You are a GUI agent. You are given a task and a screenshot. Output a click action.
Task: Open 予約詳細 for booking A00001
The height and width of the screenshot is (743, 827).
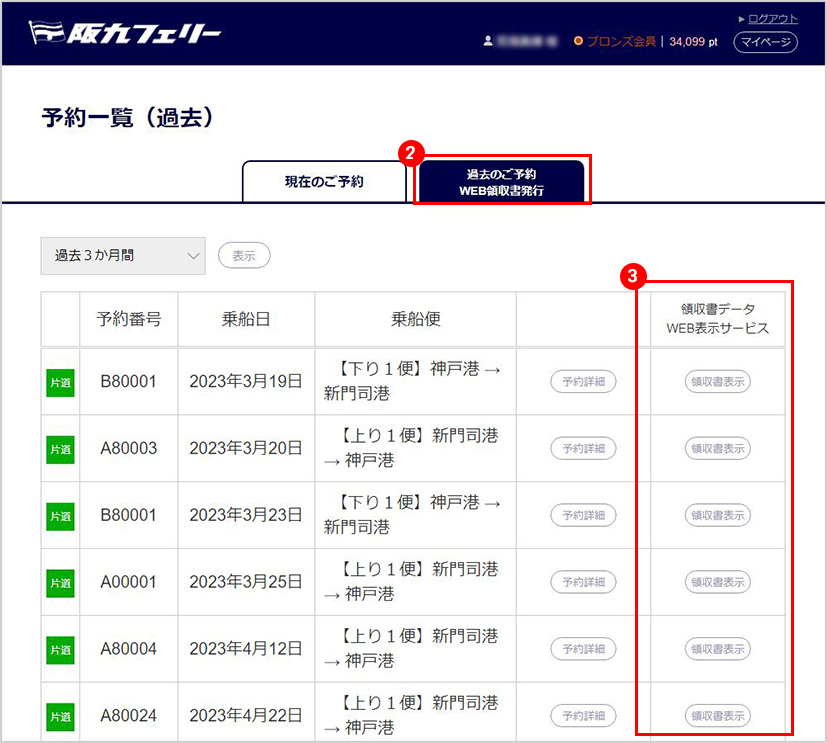(583, 582)
